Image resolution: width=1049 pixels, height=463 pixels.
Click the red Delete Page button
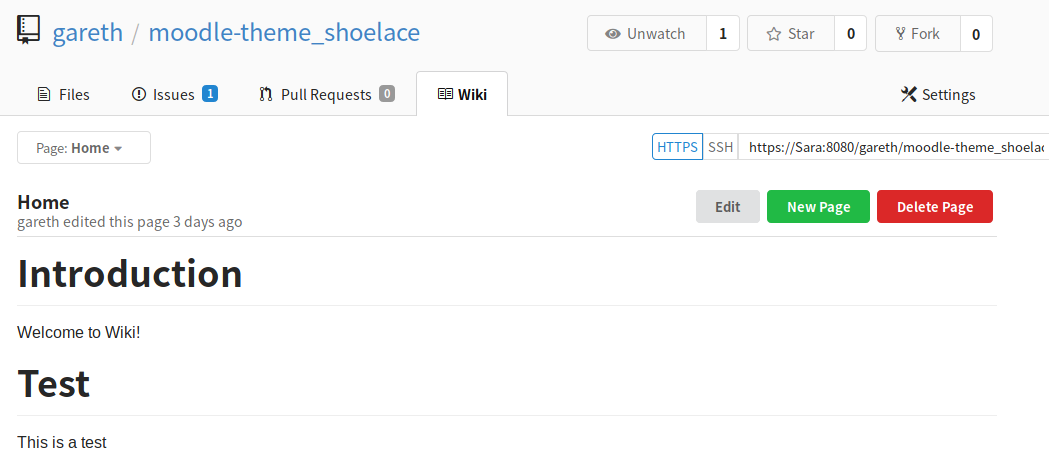pyautogui.click(x=935, y=207)
